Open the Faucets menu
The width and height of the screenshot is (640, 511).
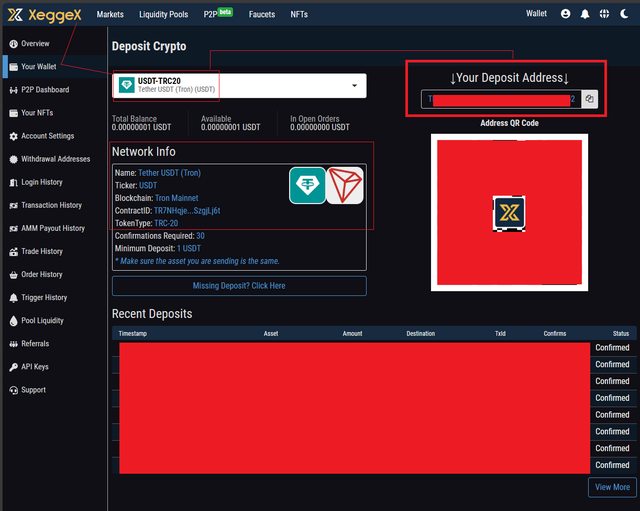click(x=262, y=14)
